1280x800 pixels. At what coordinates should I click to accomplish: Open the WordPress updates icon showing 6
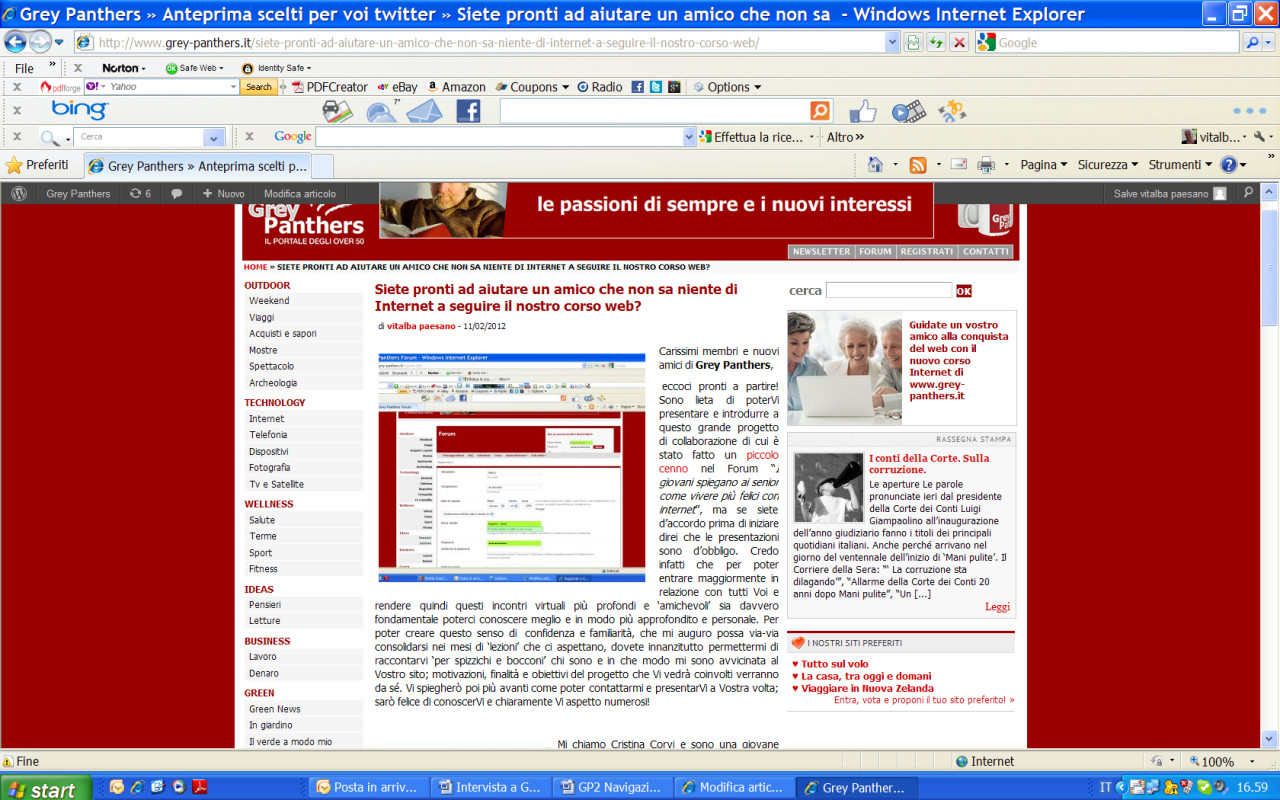click(140, 194)
